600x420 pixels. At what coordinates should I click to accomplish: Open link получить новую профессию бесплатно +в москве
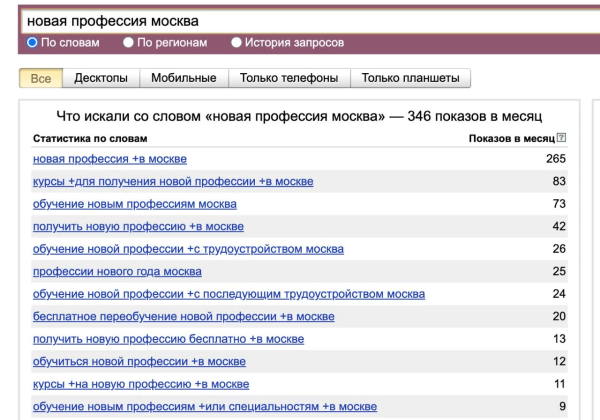pyautogui.click(x=168, y=339)
